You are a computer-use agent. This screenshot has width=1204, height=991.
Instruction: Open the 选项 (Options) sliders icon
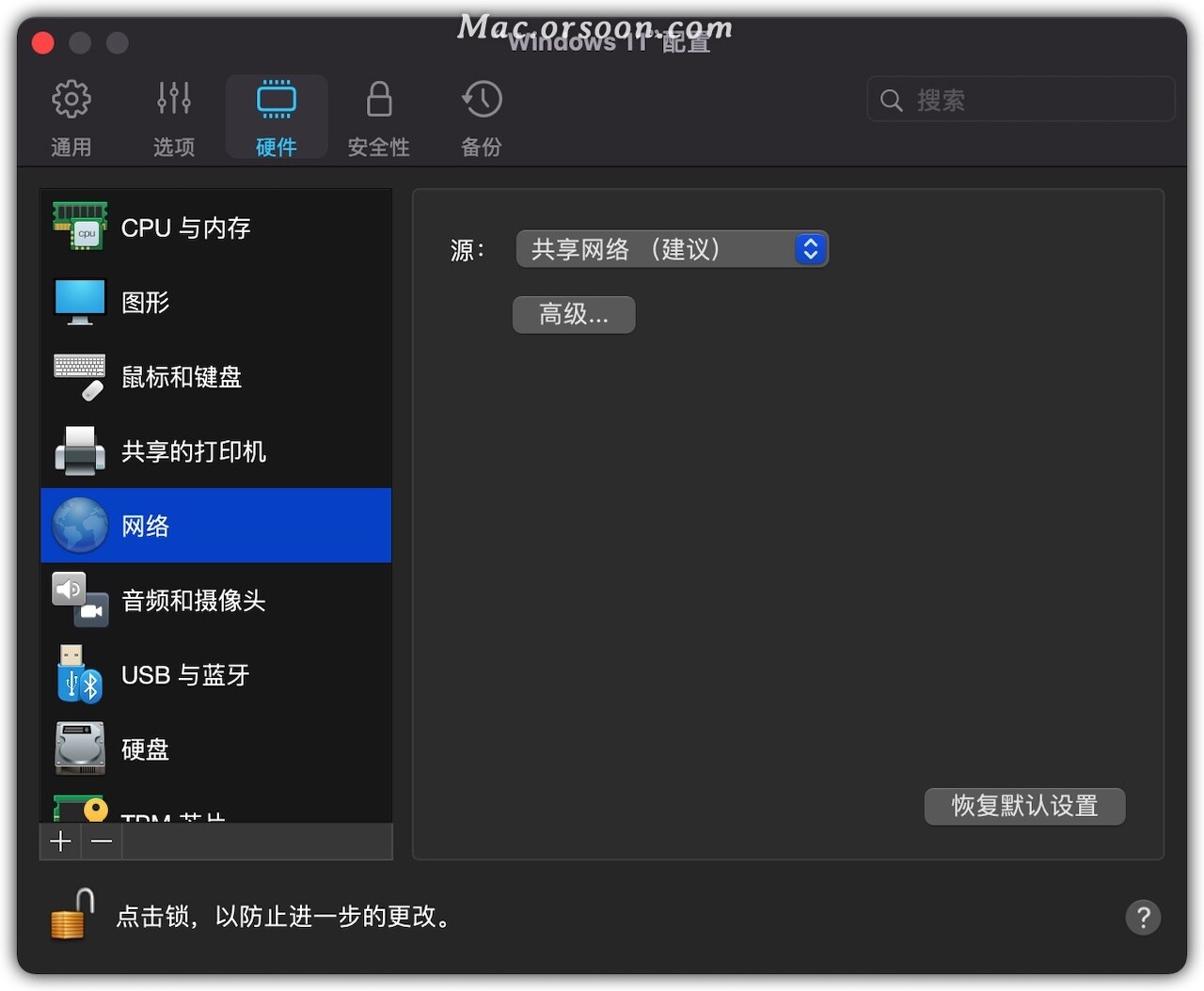174,99
